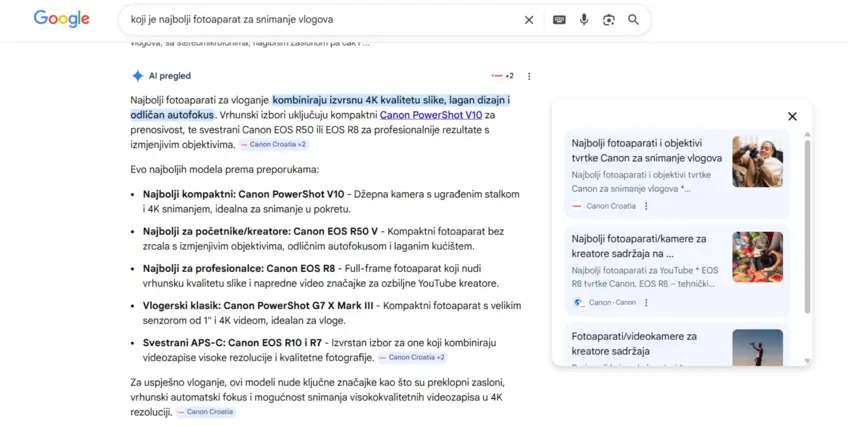The width and height of the screenshot is (848, 426).
Task: Open AI pregled three-dot options menu
Action: [529, 76]
